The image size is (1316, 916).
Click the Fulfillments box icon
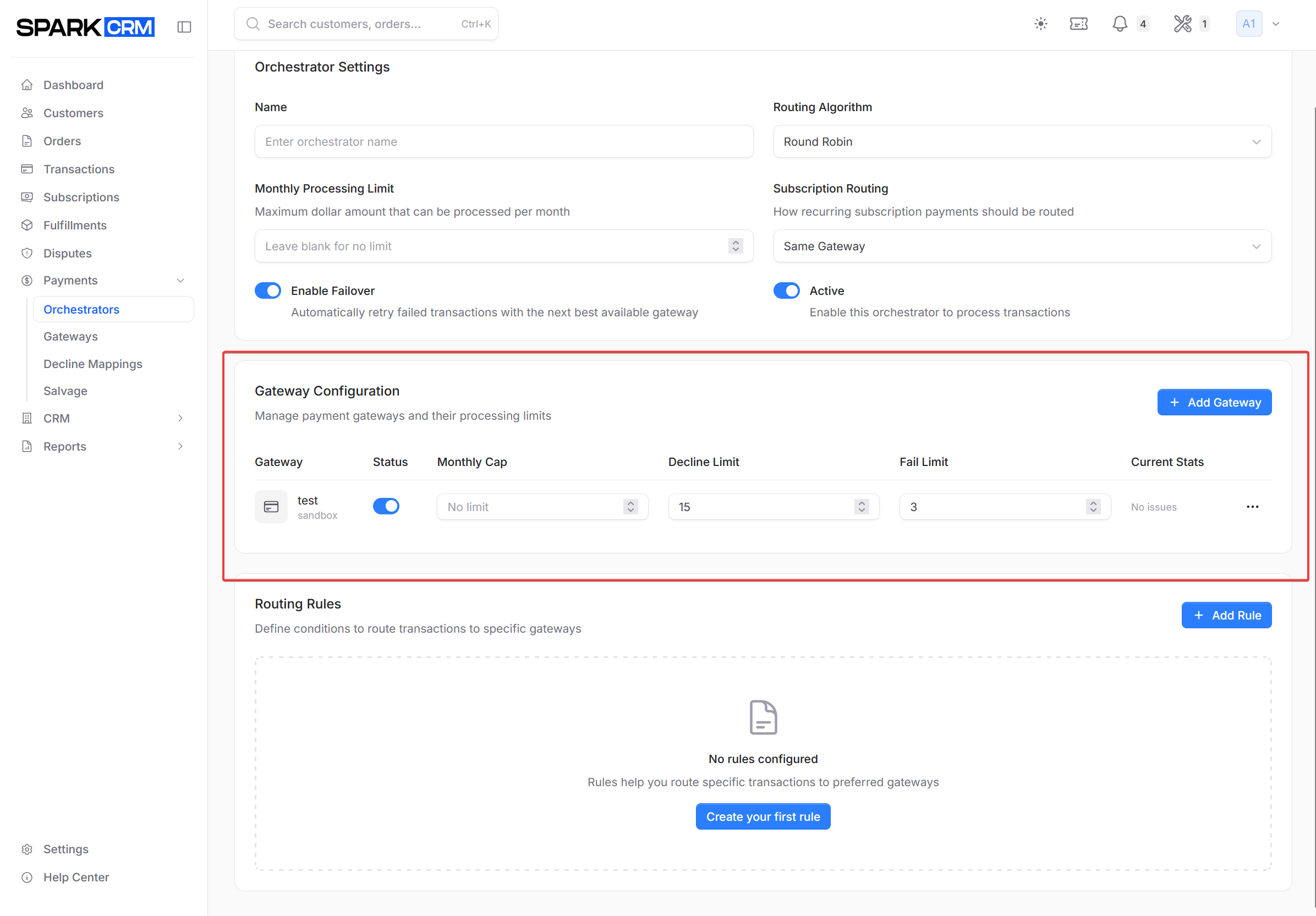pos(27,225)
